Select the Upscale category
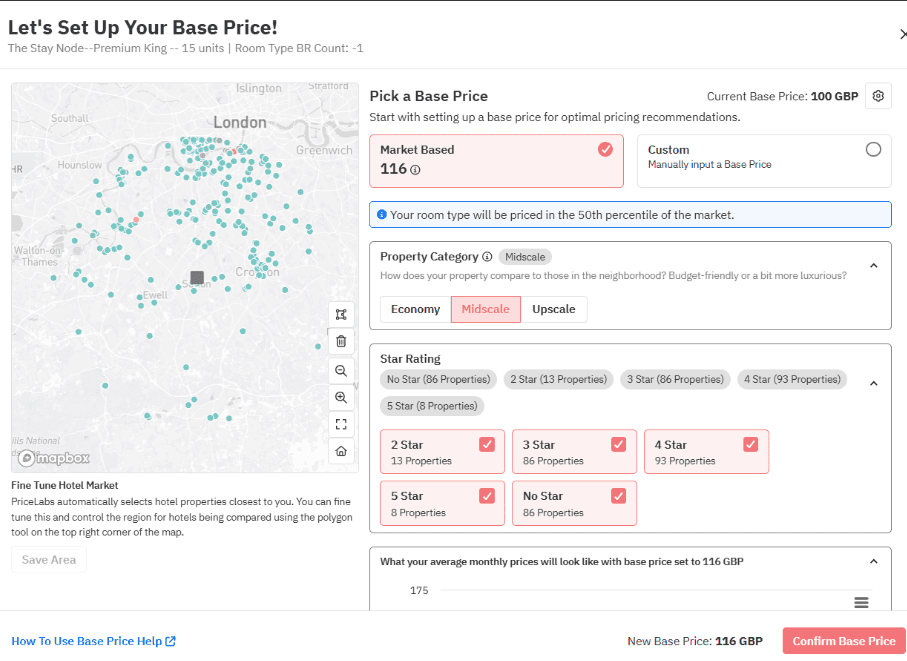Viewport: 907px width, 661px height. [553, 309]
